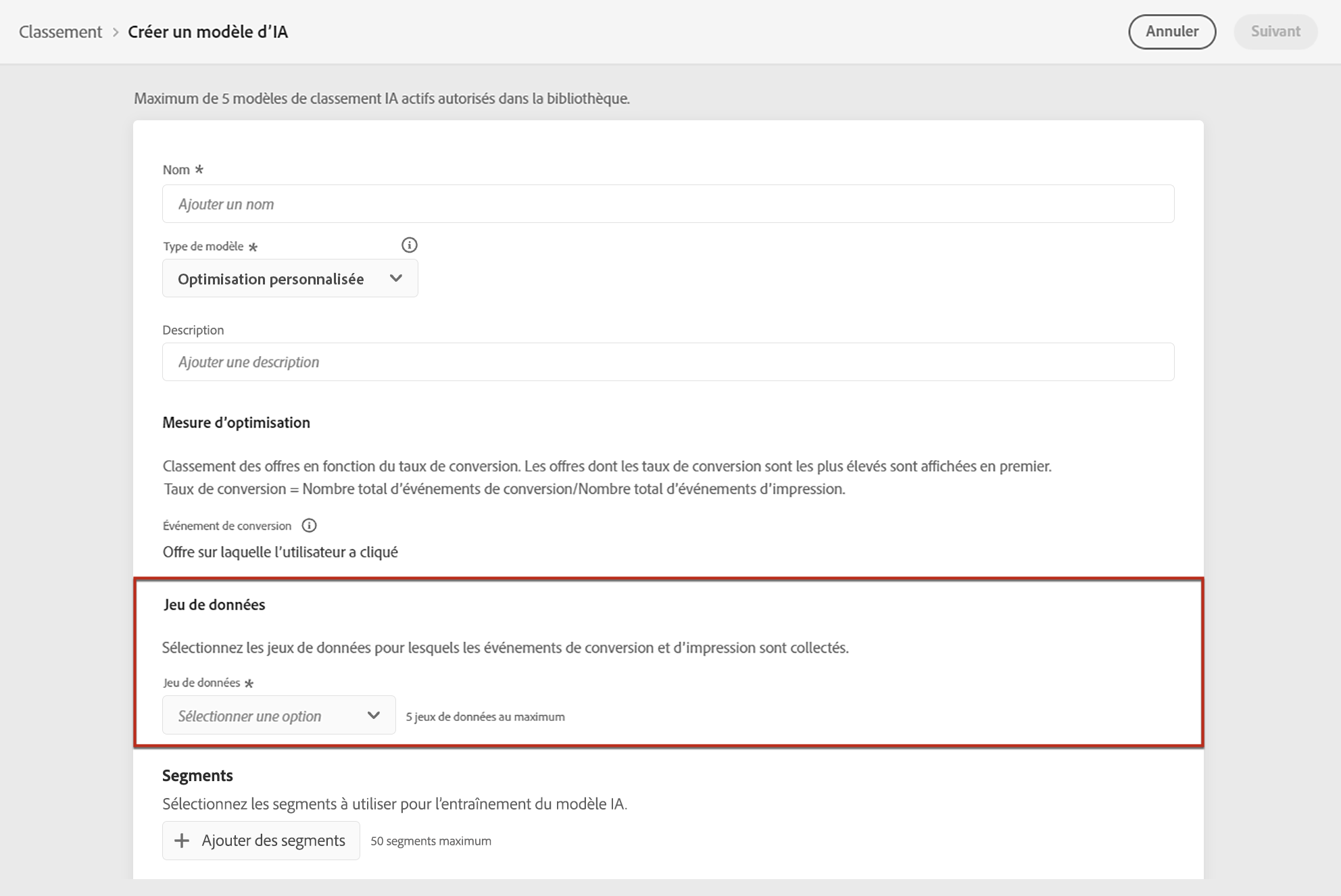Add segments with Ajouter des segments

[x=261, y=841]
